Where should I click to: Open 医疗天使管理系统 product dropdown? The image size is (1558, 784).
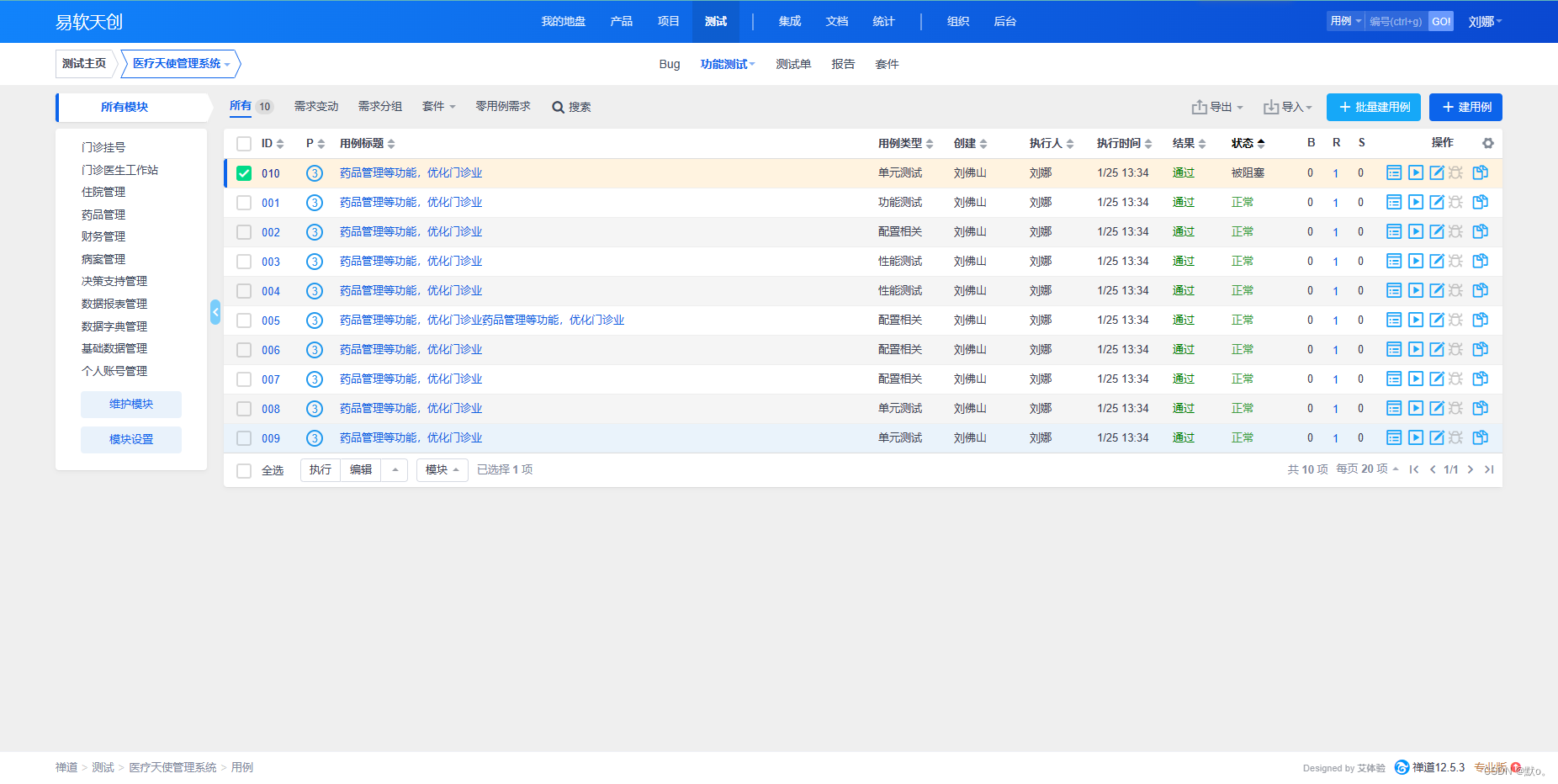[181, 64]
